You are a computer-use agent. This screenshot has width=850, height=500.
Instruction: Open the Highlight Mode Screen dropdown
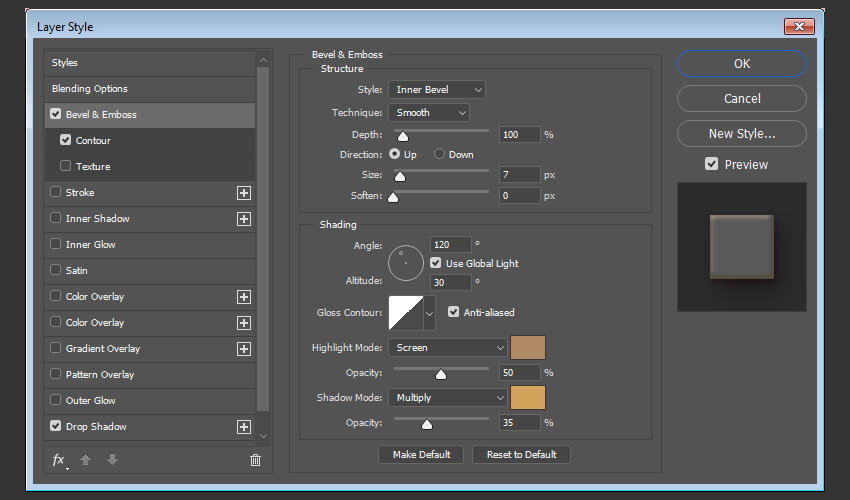[447, 348]
